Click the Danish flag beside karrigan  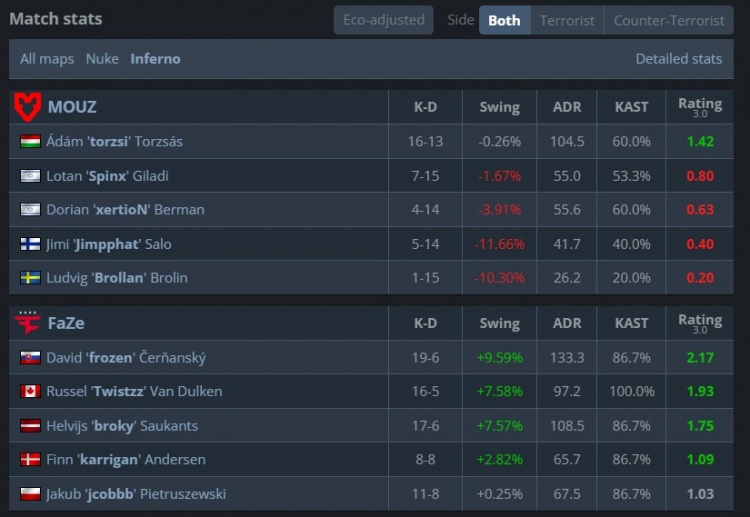pos(30,460)
